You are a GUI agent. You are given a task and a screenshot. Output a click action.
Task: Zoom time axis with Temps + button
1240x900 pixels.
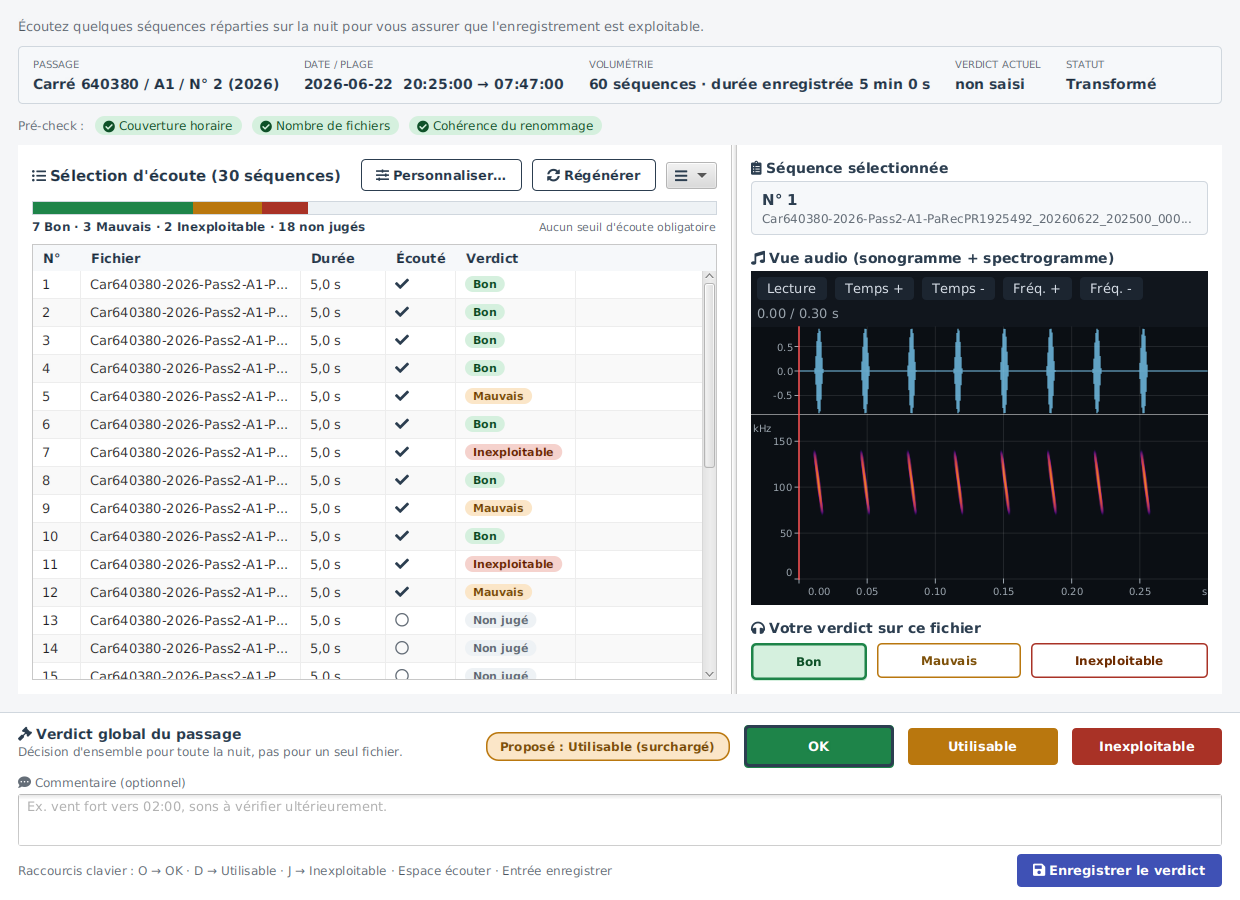pyautogui.click(x=874, y=289)
